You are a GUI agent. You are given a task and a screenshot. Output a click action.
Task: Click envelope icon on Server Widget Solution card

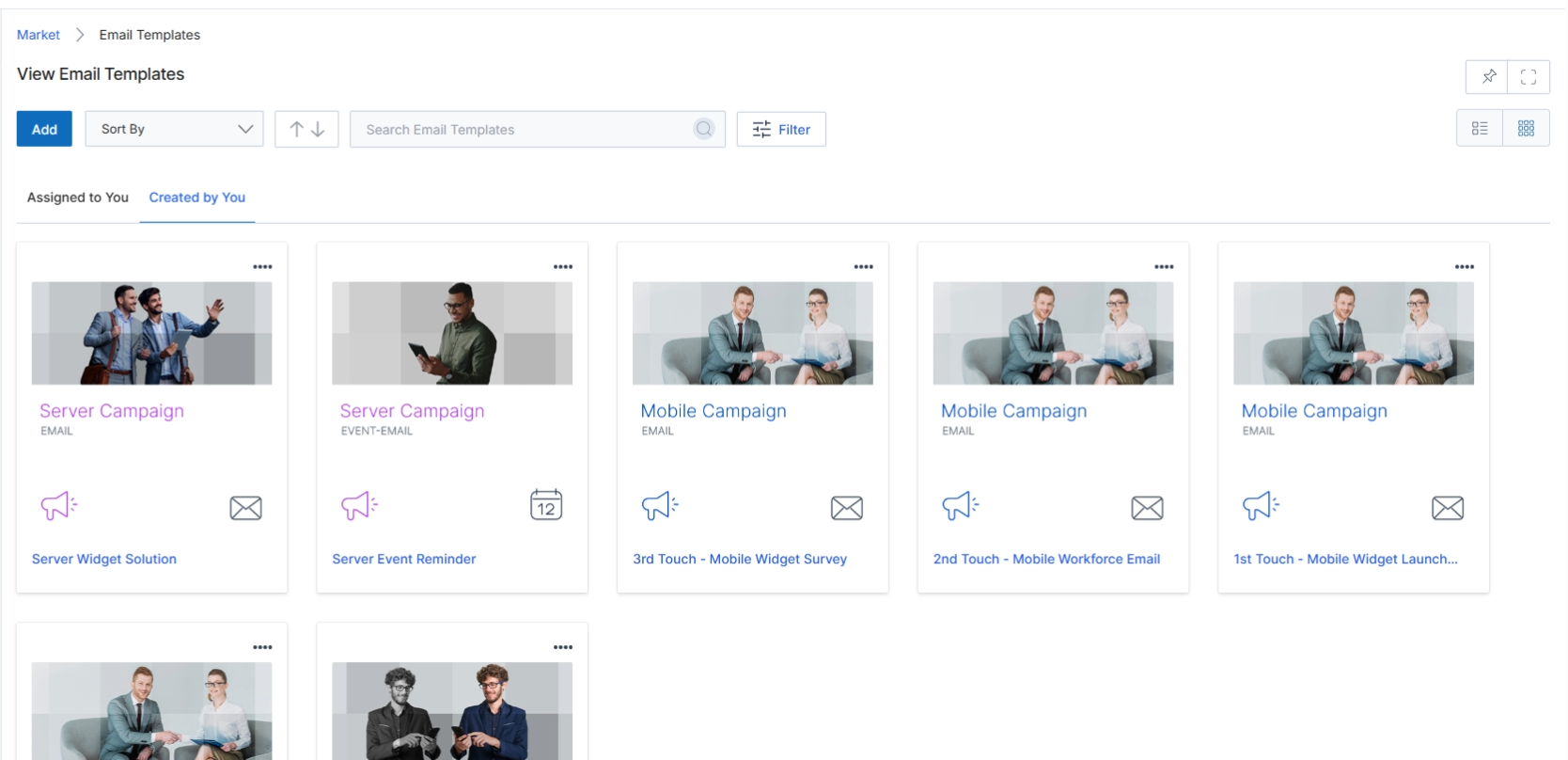[246, 508]
